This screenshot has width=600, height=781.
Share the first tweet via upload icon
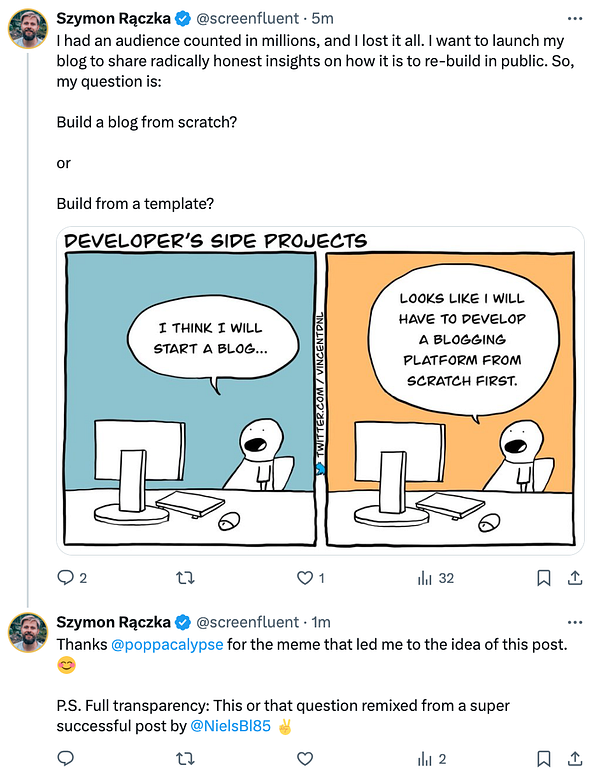click(x=575, y=578)
